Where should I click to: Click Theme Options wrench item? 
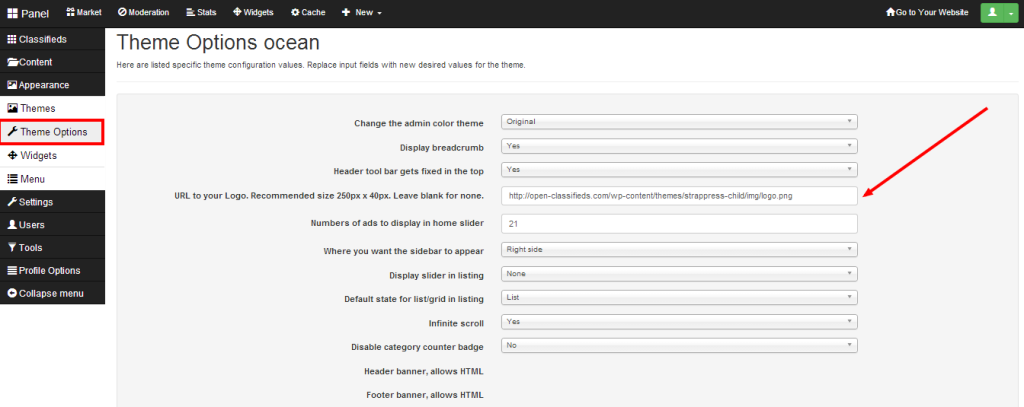coord(52,131)
